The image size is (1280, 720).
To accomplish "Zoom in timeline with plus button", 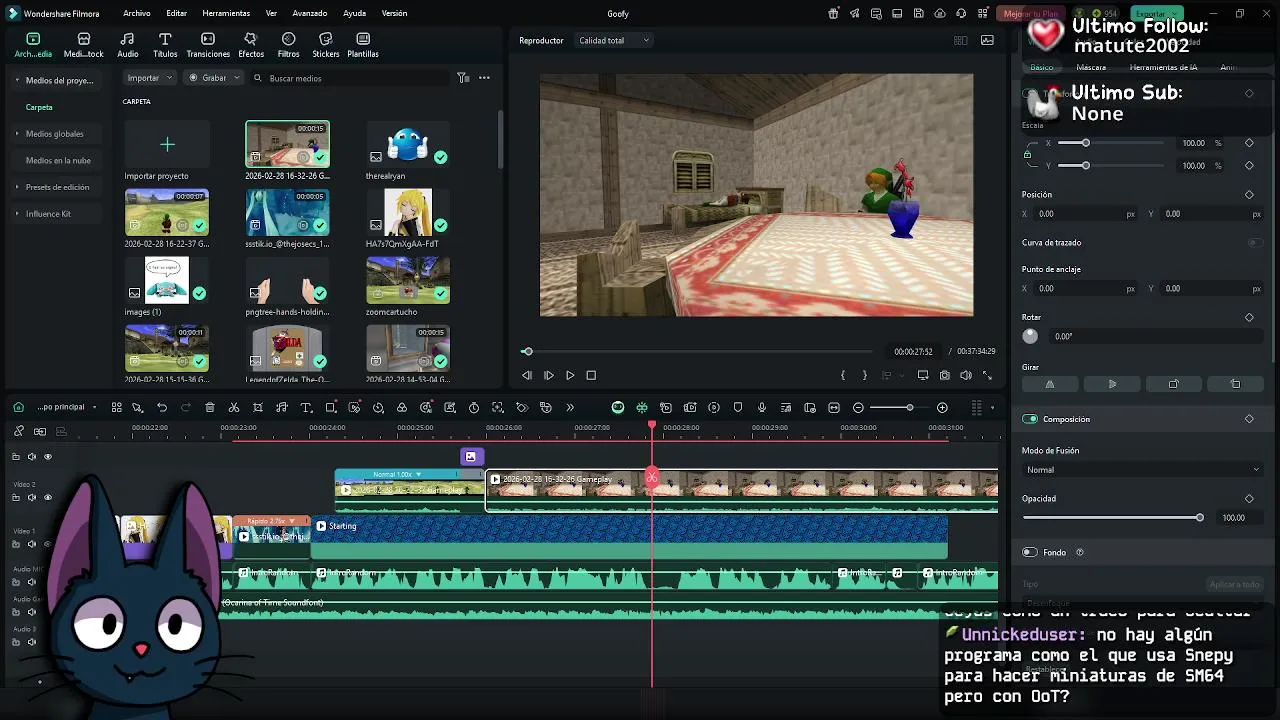I will (942, 407).
